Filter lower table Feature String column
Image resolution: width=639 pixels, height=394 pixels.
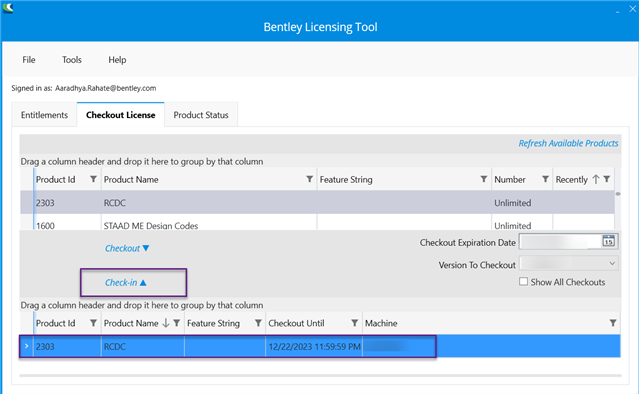258,323
